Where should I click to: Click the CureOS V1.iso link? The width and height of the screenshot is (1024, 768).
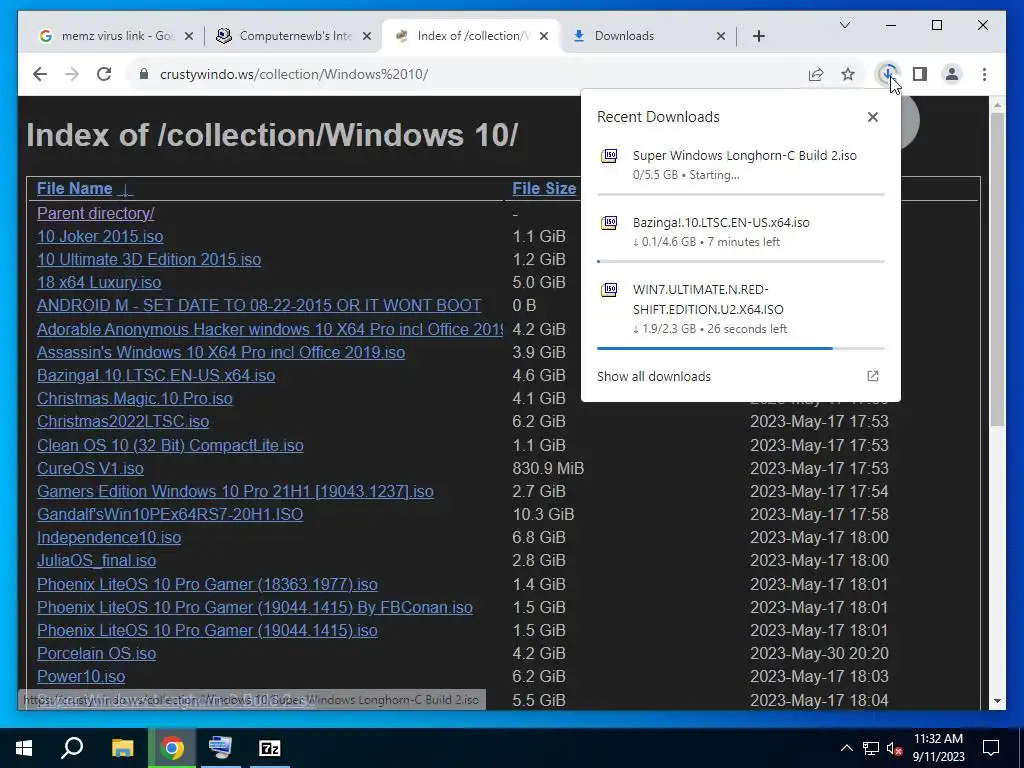90,468
